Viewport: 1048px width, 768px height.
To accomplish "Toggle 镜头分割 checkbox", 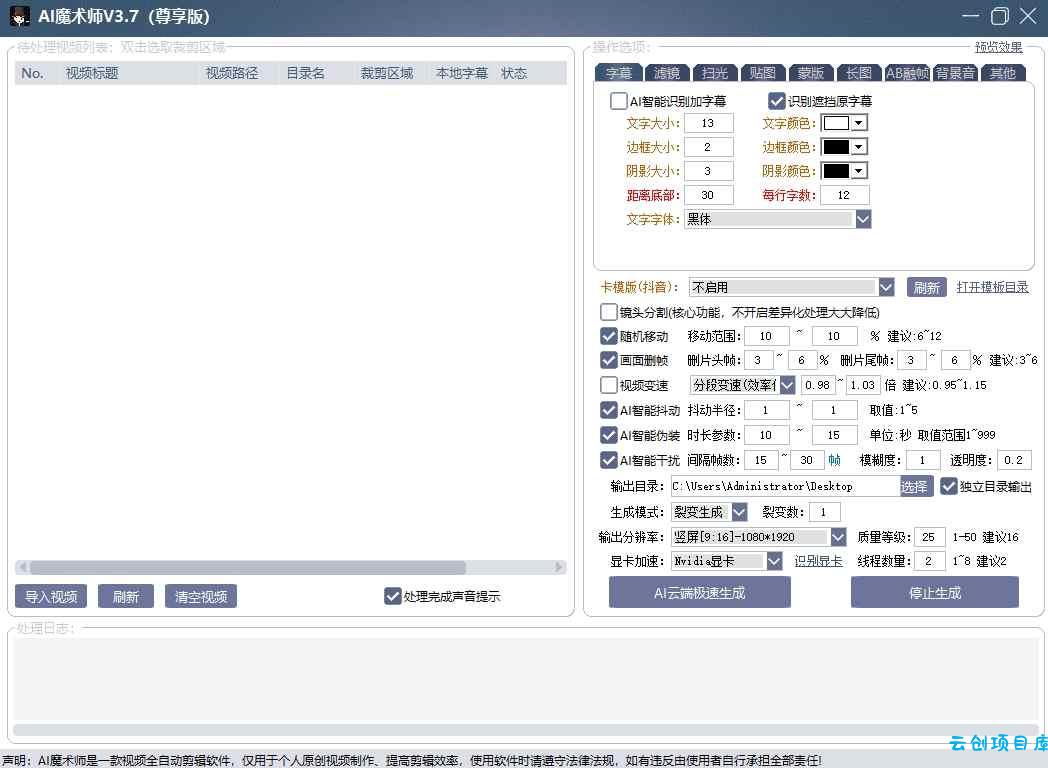I will tap(608, 312).
